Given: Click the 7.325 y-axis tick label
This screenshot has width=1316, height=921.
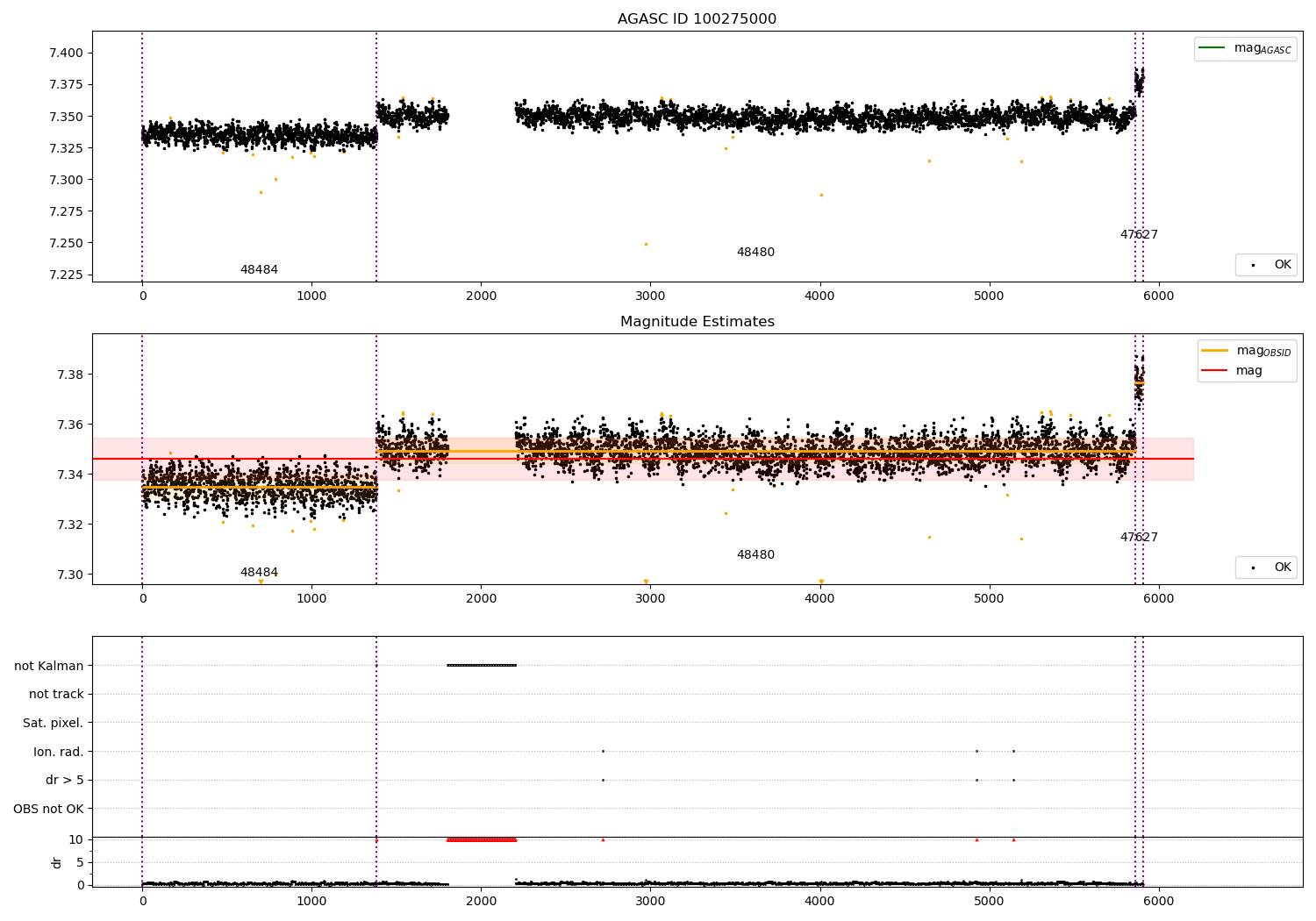Looking at the screenshot, I should (x=67, y=148).
